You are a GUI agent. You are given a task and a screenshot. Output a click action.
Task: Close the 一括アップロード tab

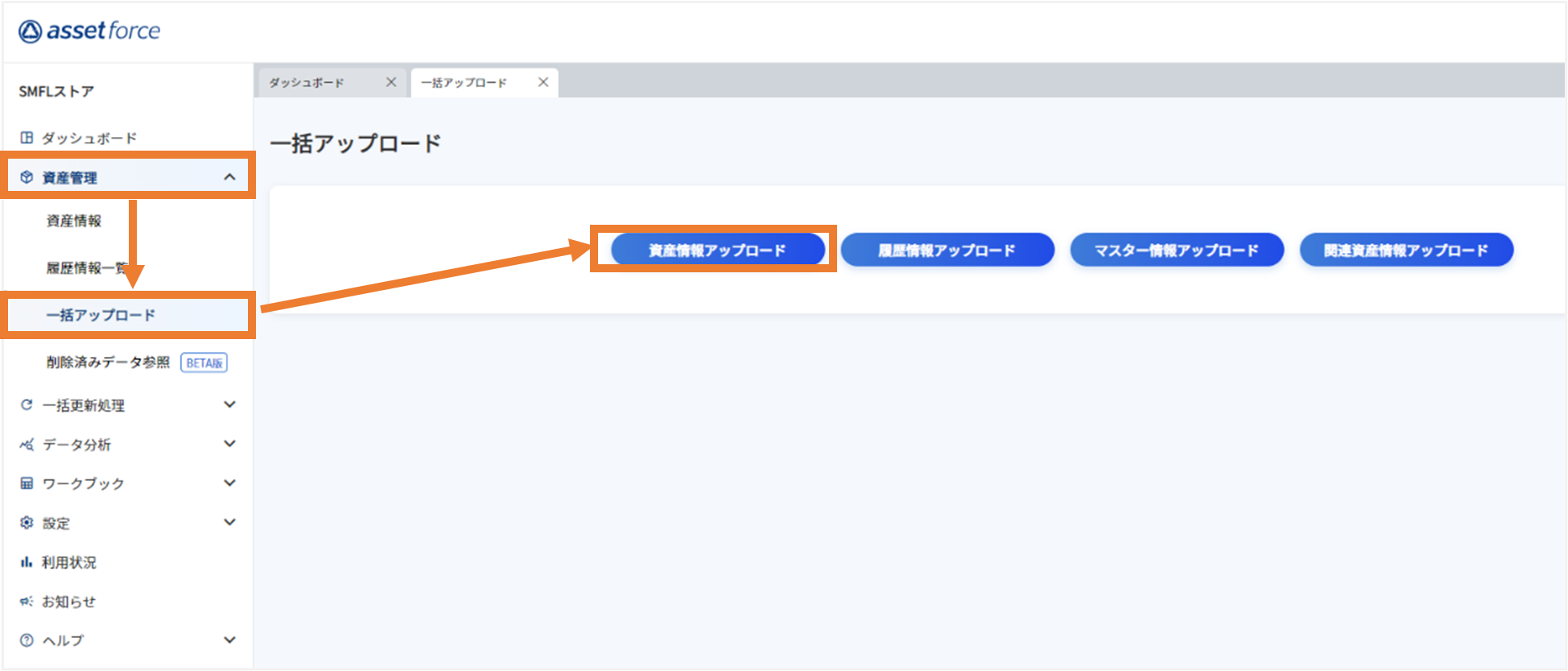(x=543, y=82)
